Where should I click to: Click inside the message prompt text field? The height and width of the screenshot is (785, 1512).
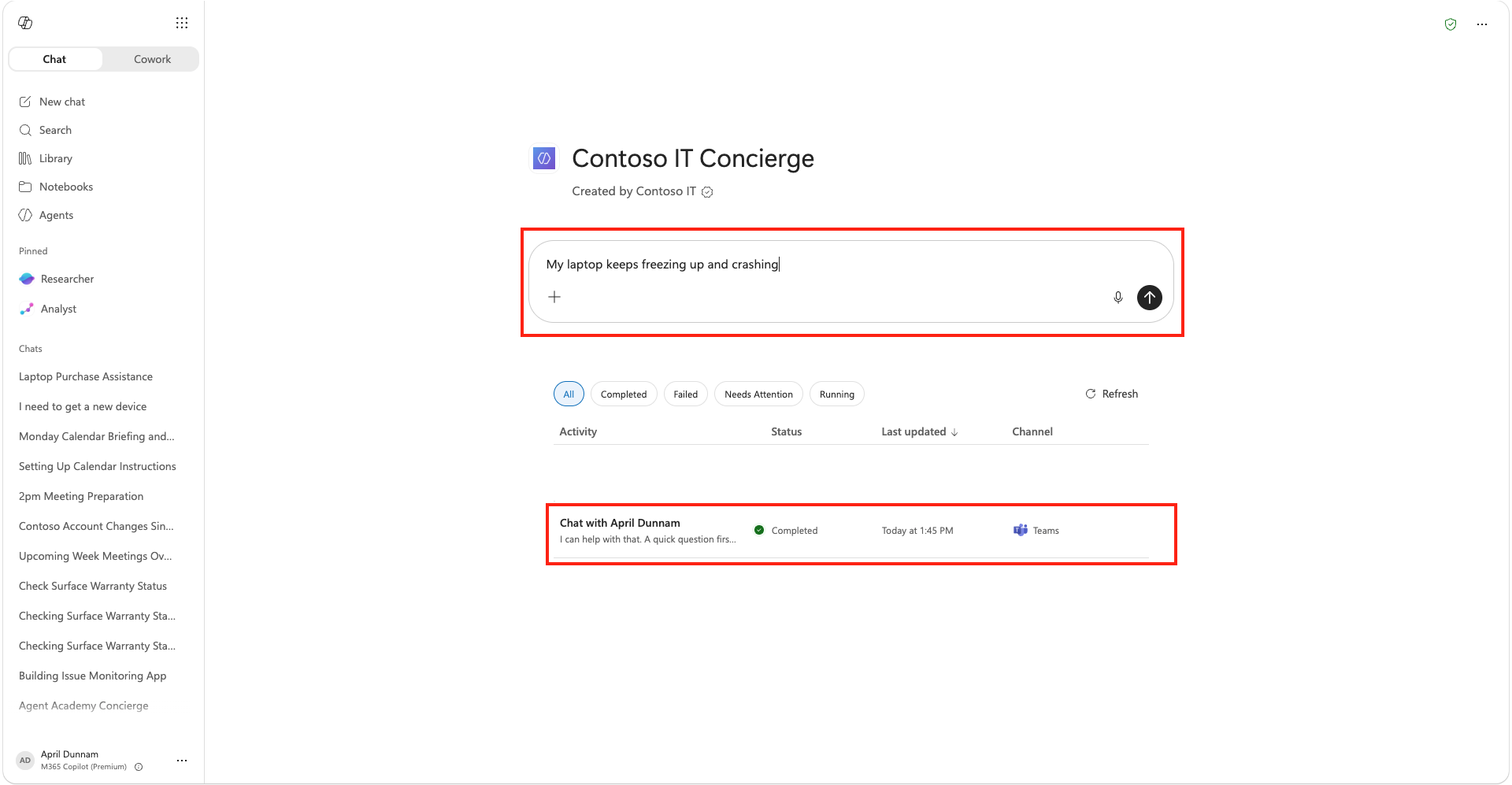[x=850, y=265]
